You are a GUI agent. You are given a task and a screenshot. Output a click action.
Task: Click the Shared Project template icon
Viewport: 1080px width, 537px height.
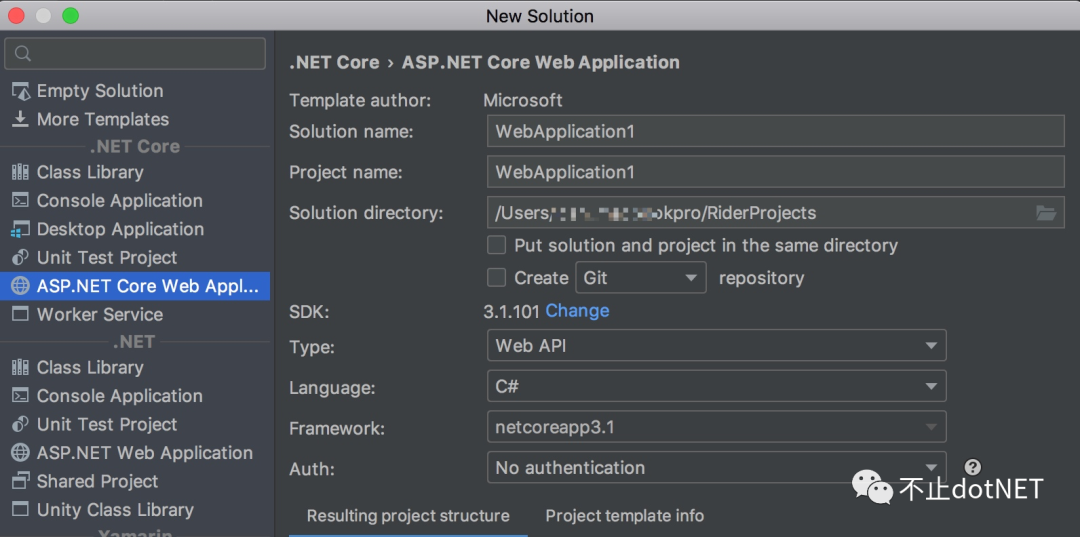pyautogui.click(x=20, y=481)
